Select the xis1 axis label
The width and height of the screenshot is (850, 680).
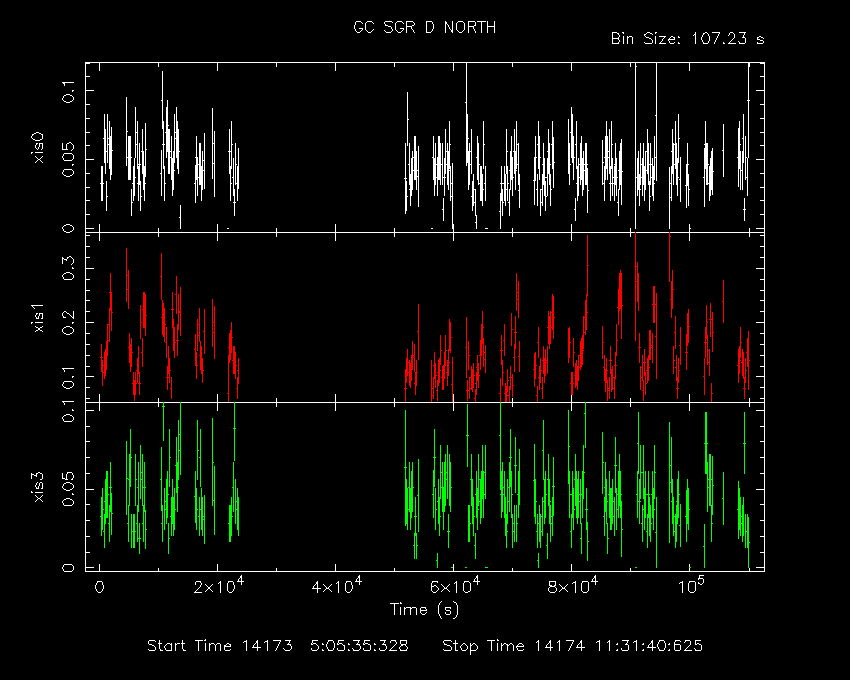pos(38,318)
